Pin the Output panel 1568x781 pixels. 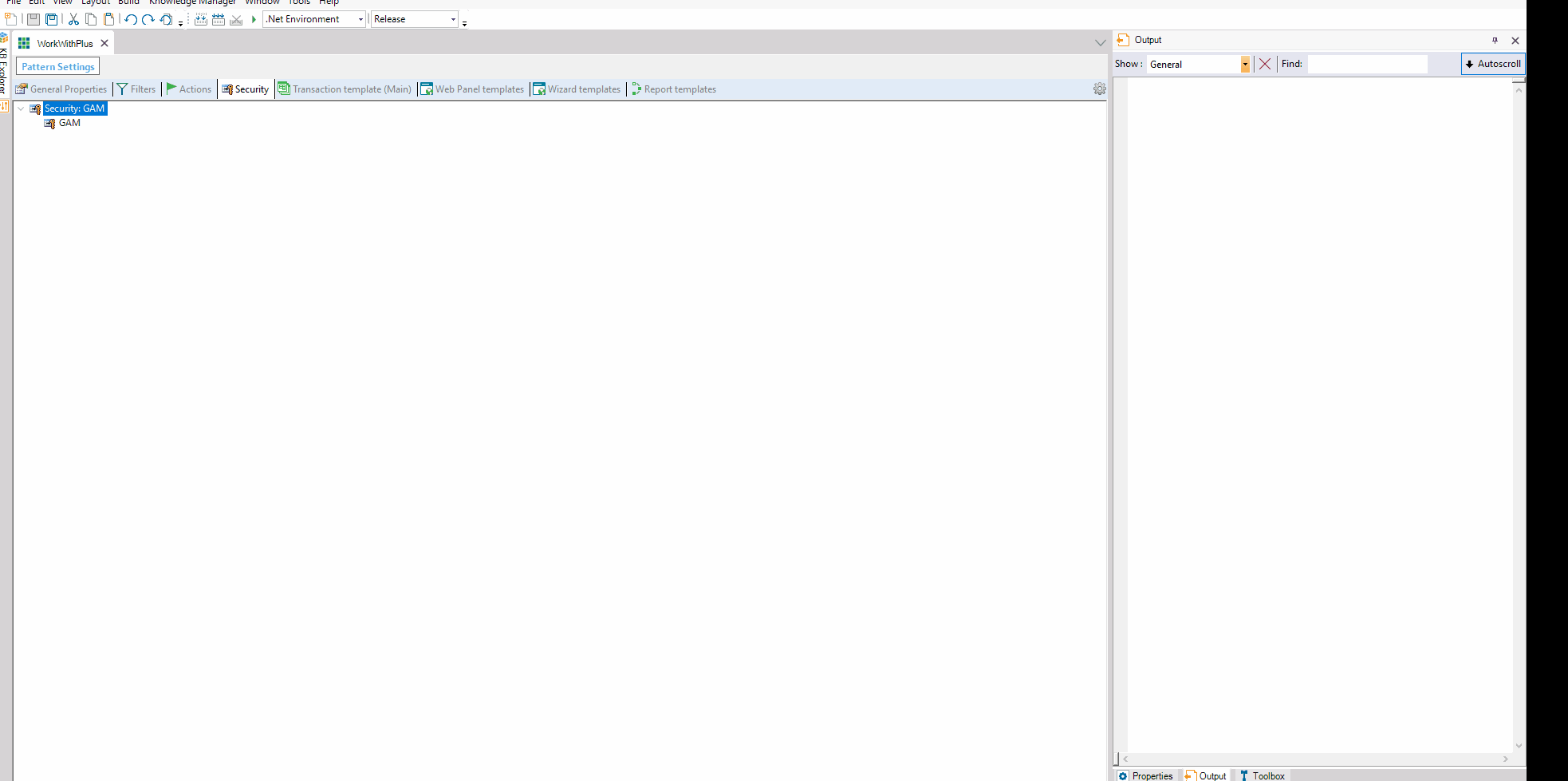click(1495, 40)
